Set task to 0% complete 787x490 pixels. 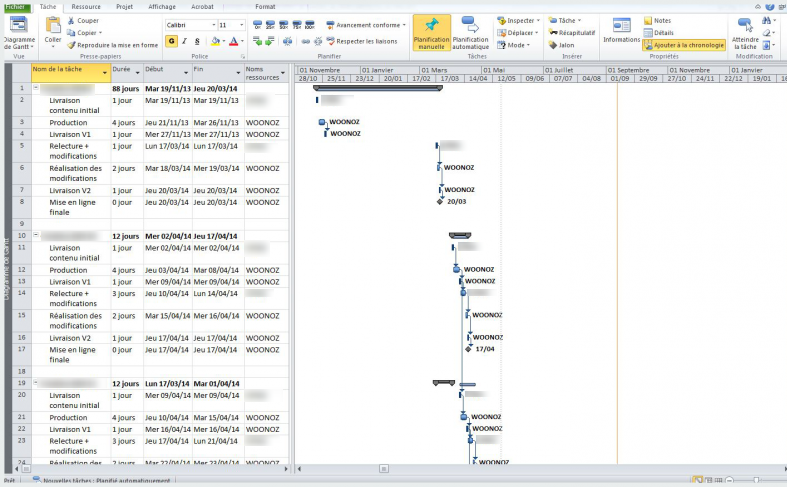pyautogui.click(x=257, y=25)
